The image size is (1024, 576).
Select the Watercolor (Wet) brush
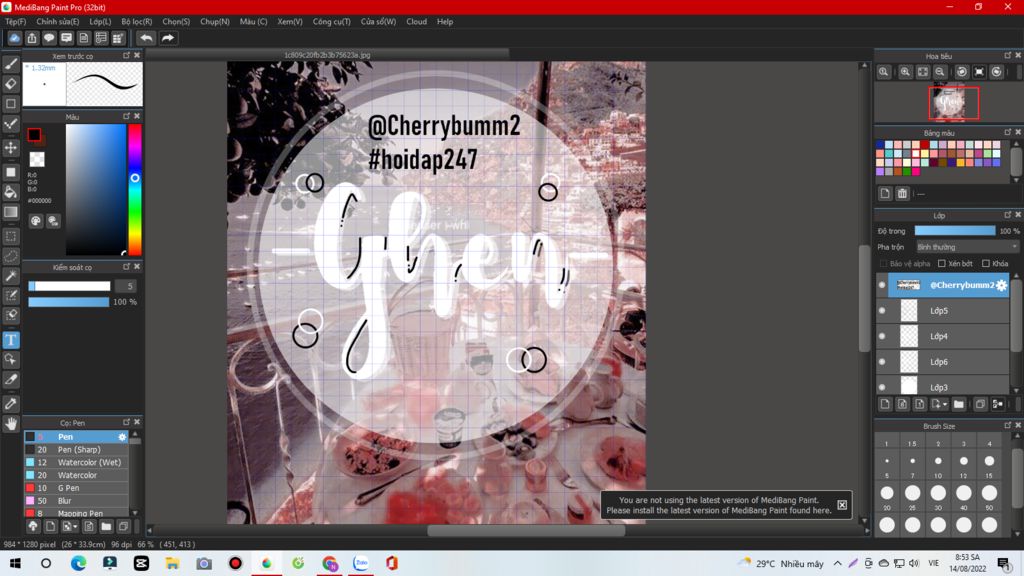click(x=76, y=462)
